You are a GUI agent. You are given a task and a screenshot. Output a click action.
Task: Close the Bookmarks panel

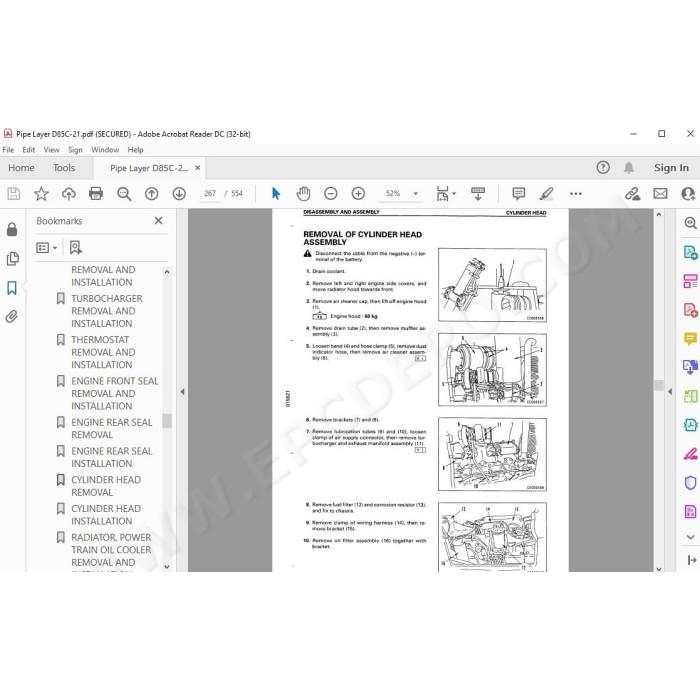click(x=158, y=221)
